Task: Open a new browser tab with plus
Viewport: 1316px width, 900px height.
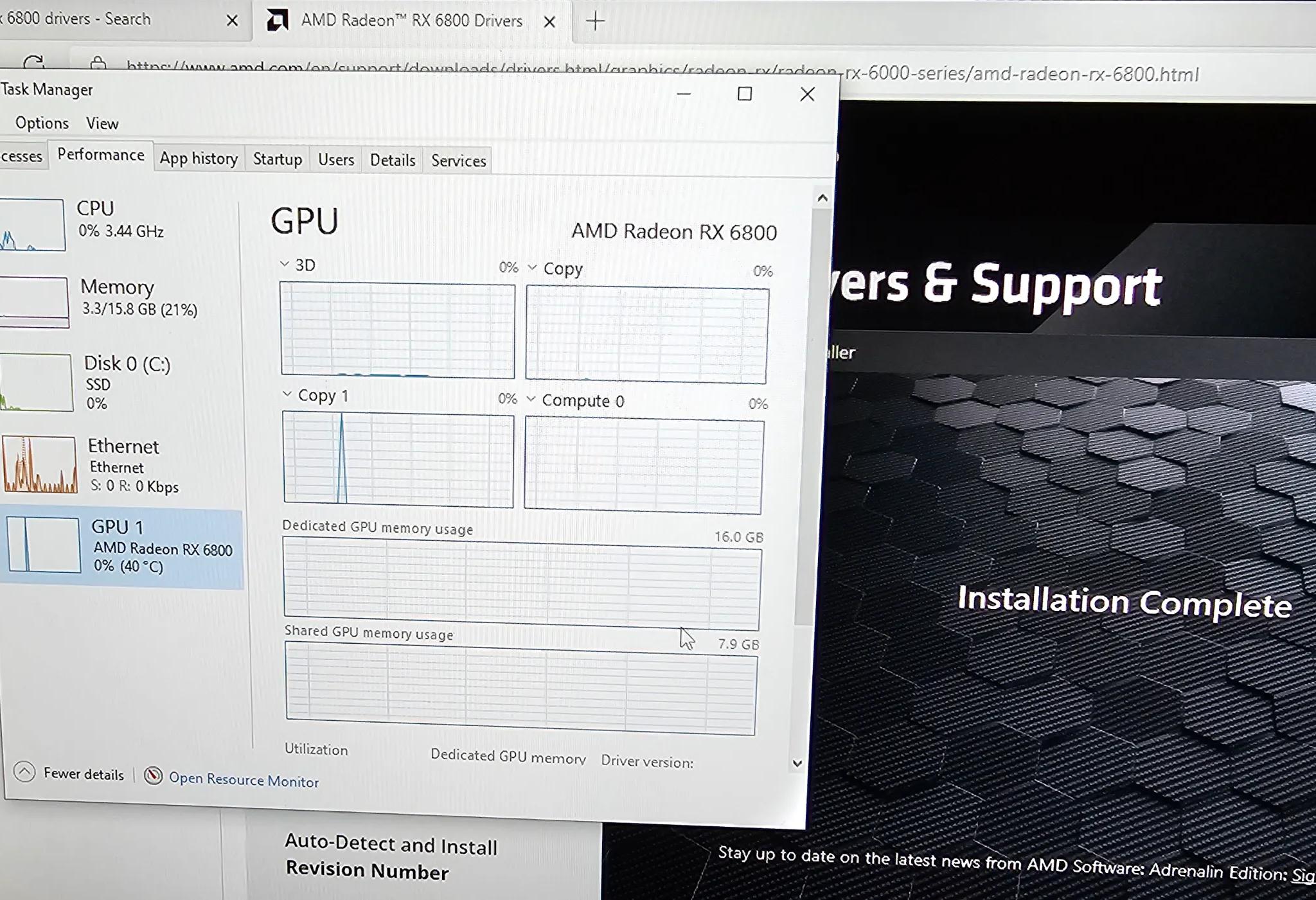Action: pyautogui.click(x=596, y=21)
